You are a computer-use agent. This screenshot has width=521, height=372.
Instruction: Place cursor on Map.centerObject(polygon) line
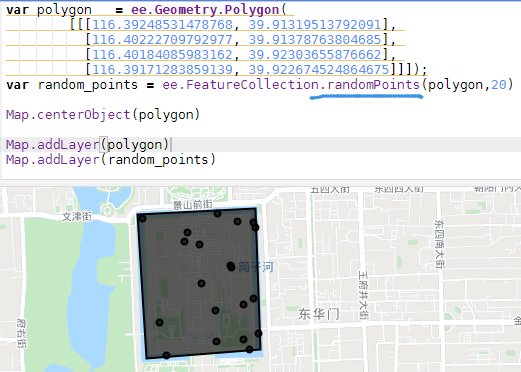point(103,115)
